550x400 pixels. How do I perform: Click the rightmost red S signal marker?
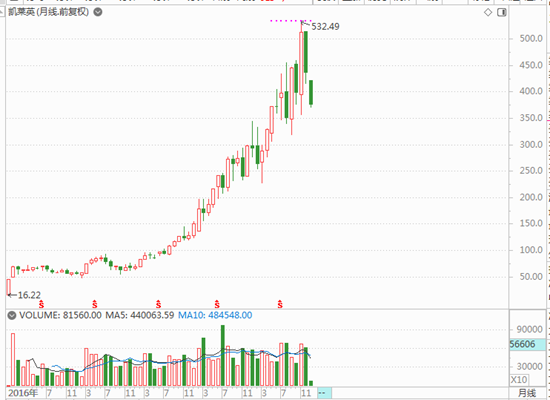click(280, 304)
